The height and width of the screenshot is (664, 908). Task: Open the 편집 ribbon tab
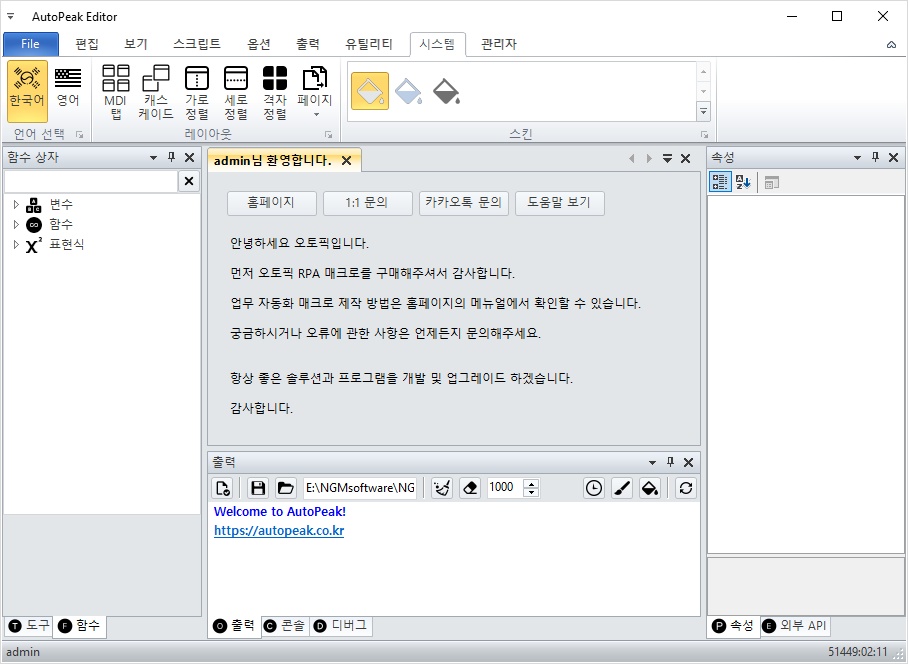[87, 44]
